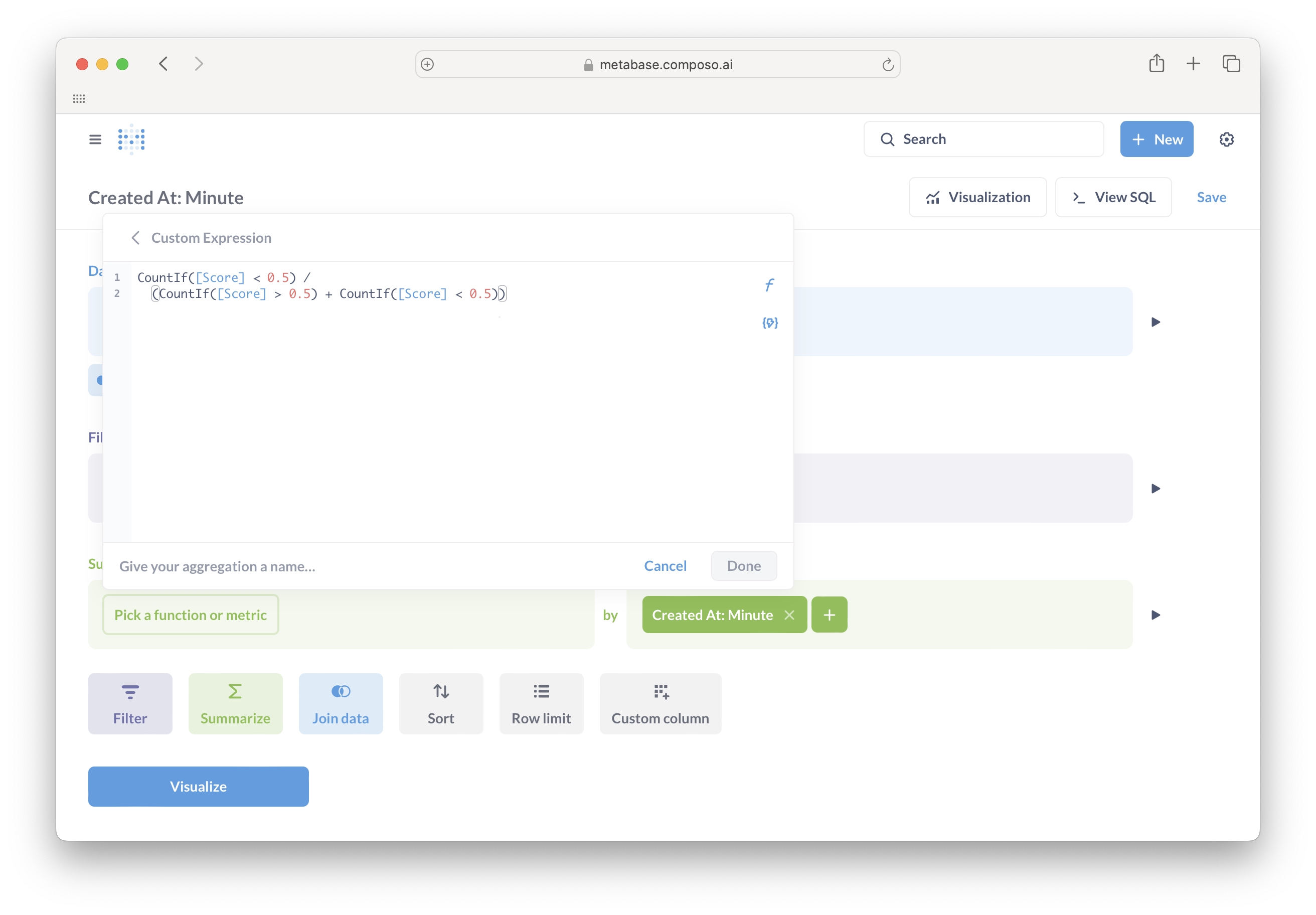Confirm the expression with Done
The width and height of the screenshot is (1316, 915).
743,566
